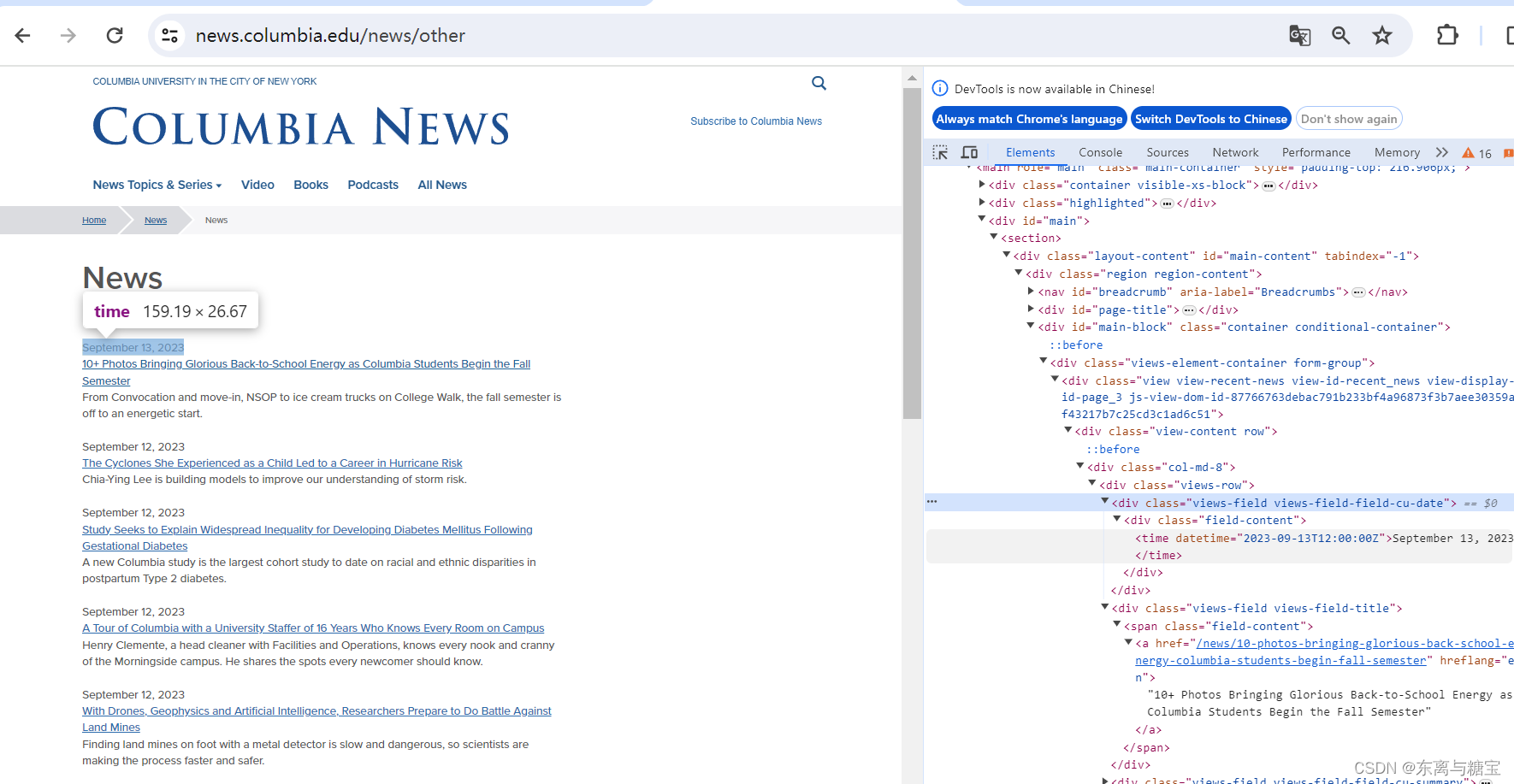Expand div class highlighted node
This screenshot has width=1514, height=784.
982,203
